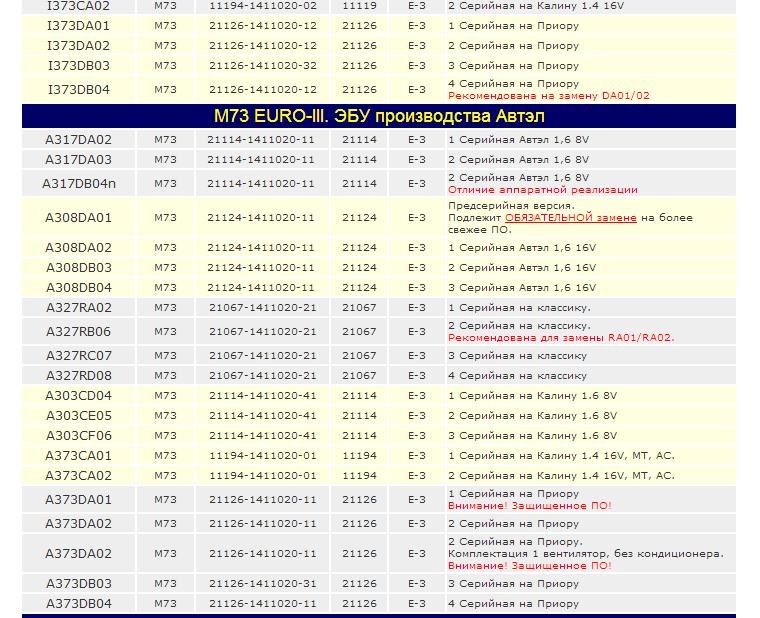The image size is (760, 618).
Task: Click '4 Серийная на Приору' in A373DB04 row
Action: [x=513, y=603]
